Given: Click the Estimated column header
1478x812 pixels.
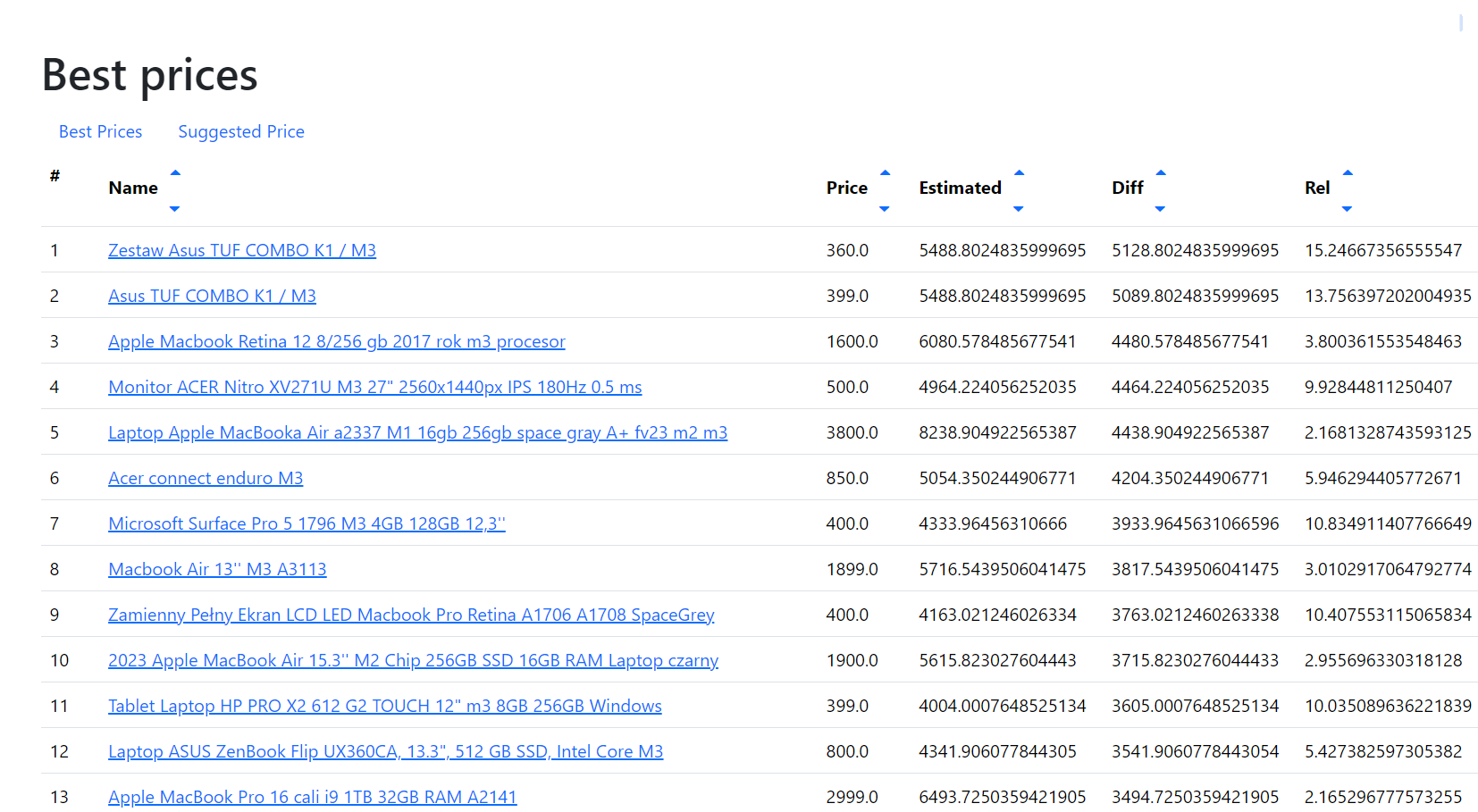Looking at the screenshot, I should click(x=961, y=188).
